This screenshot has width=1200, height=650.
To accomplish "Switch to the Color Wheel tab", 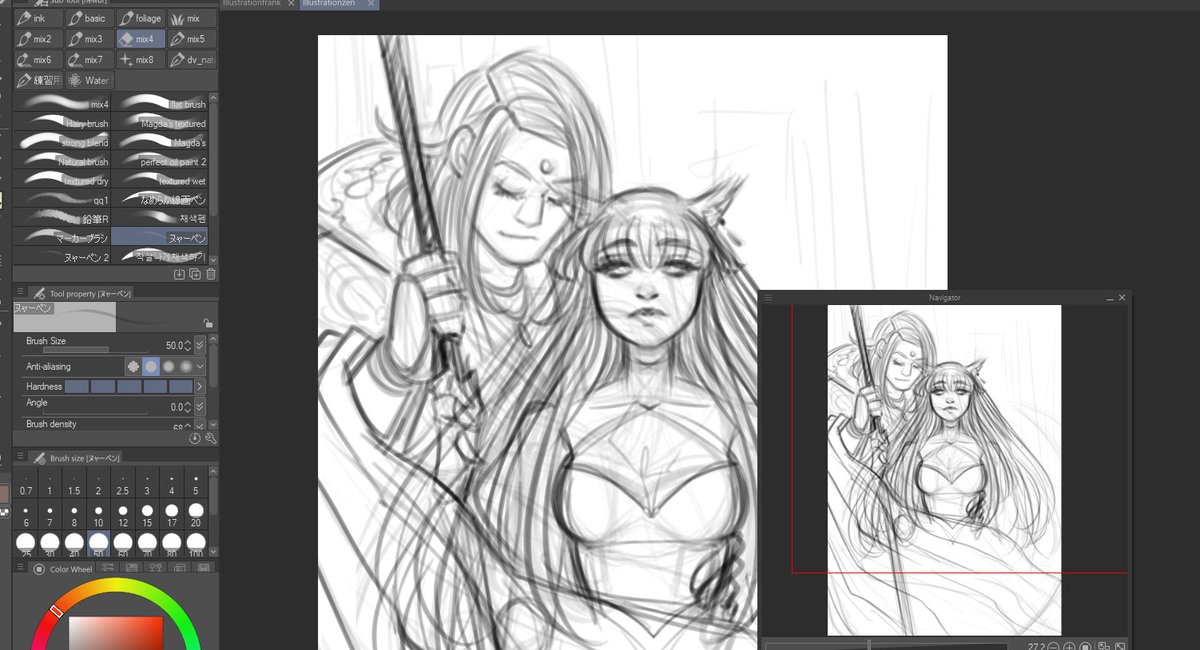I will coord(61,569).
